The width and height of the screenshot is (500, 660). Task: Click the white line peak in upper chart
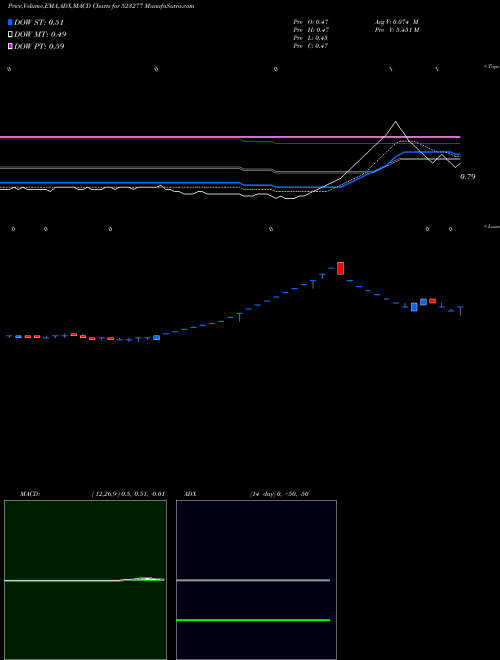(x=395, y=122)
